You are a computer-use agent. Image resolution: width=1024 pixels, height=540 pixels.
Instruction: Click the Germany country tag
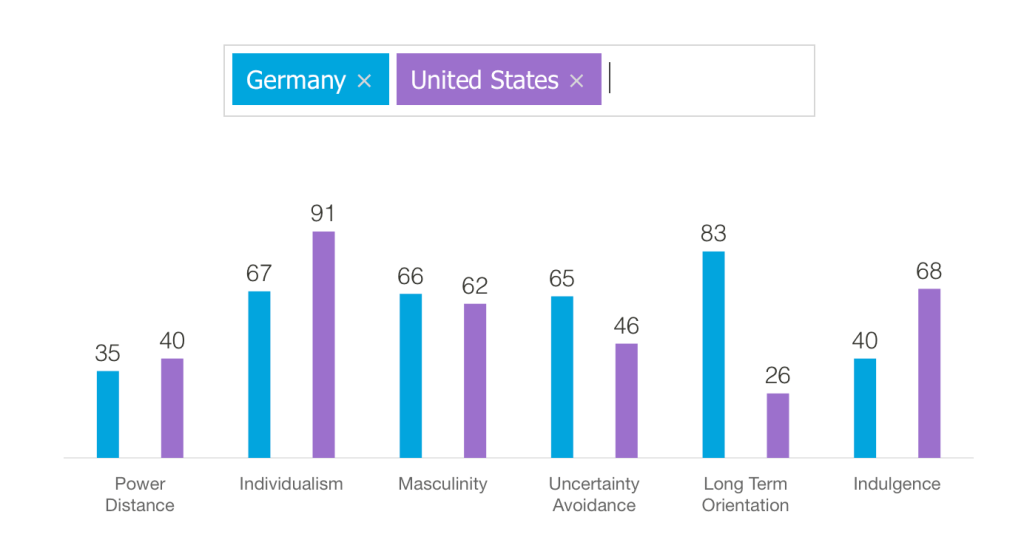coord(296,80)
